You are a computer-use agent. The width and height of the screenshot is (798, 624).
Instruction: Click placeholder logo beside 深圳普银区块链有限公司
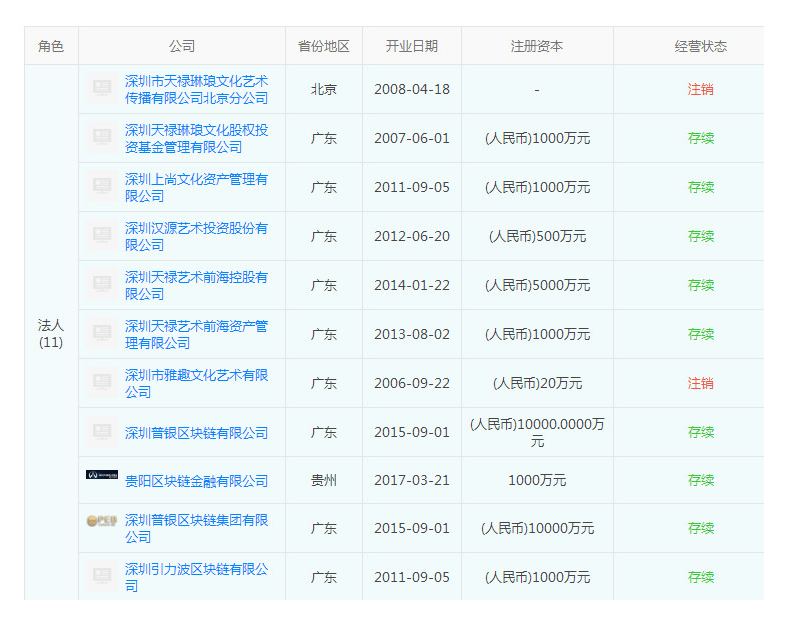click(101, 432)
